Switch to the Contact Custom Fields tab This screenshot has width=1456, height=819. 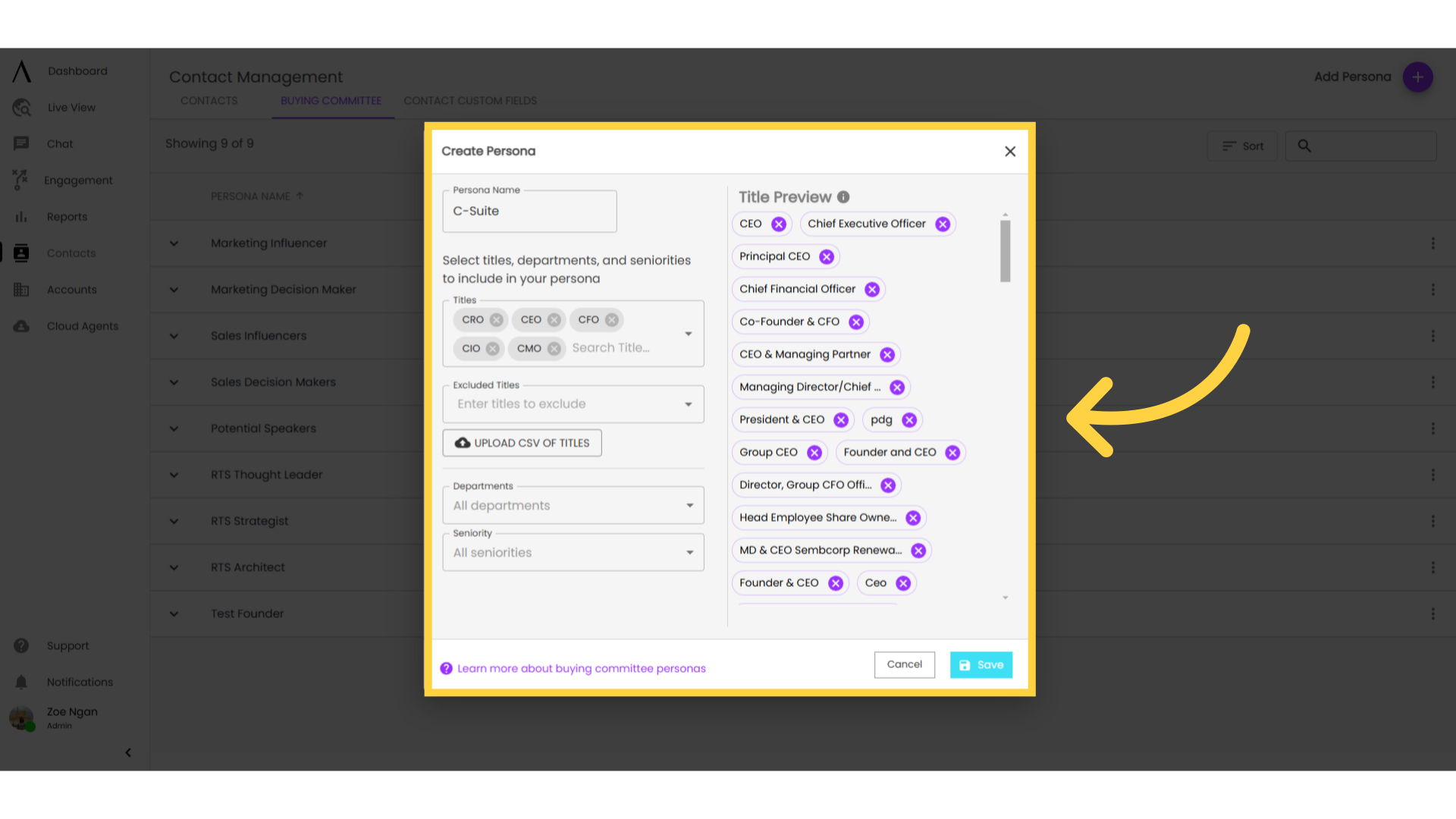pos(470,100)
